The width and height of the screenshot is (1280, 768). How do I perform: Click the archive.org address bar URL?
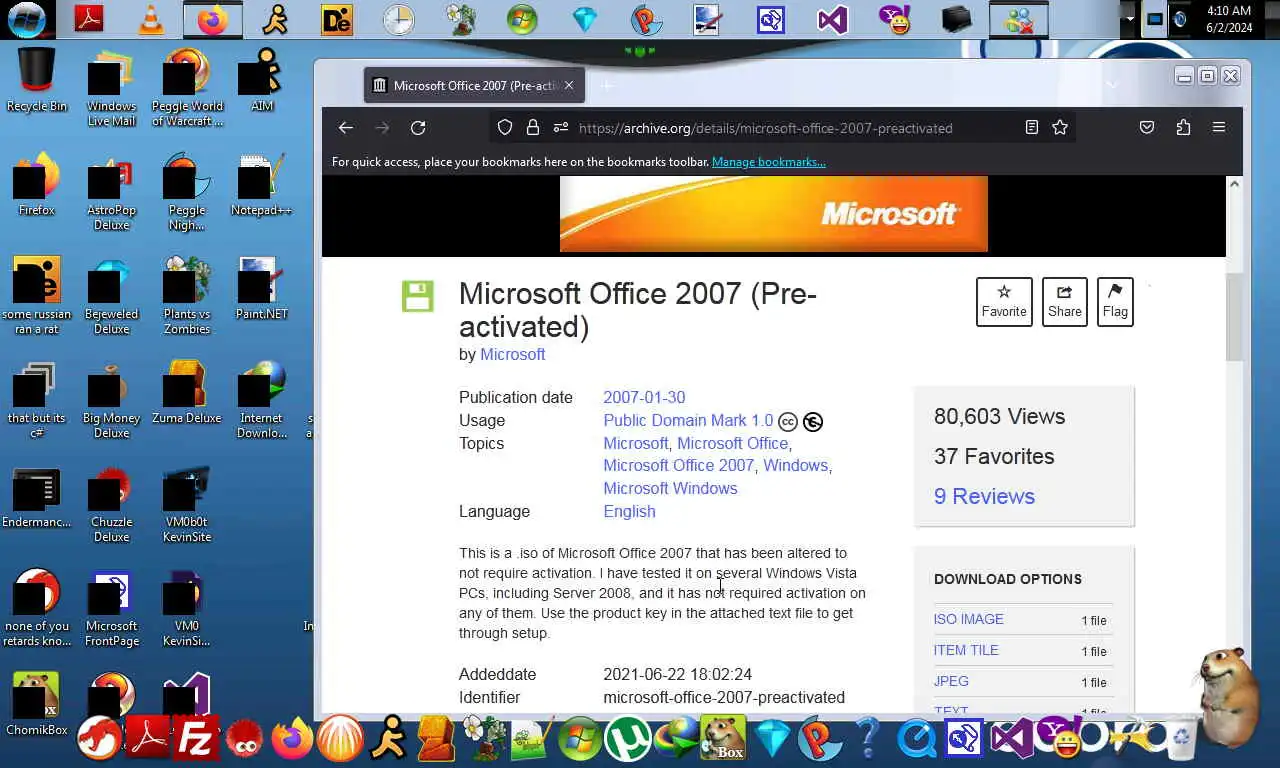765,128
